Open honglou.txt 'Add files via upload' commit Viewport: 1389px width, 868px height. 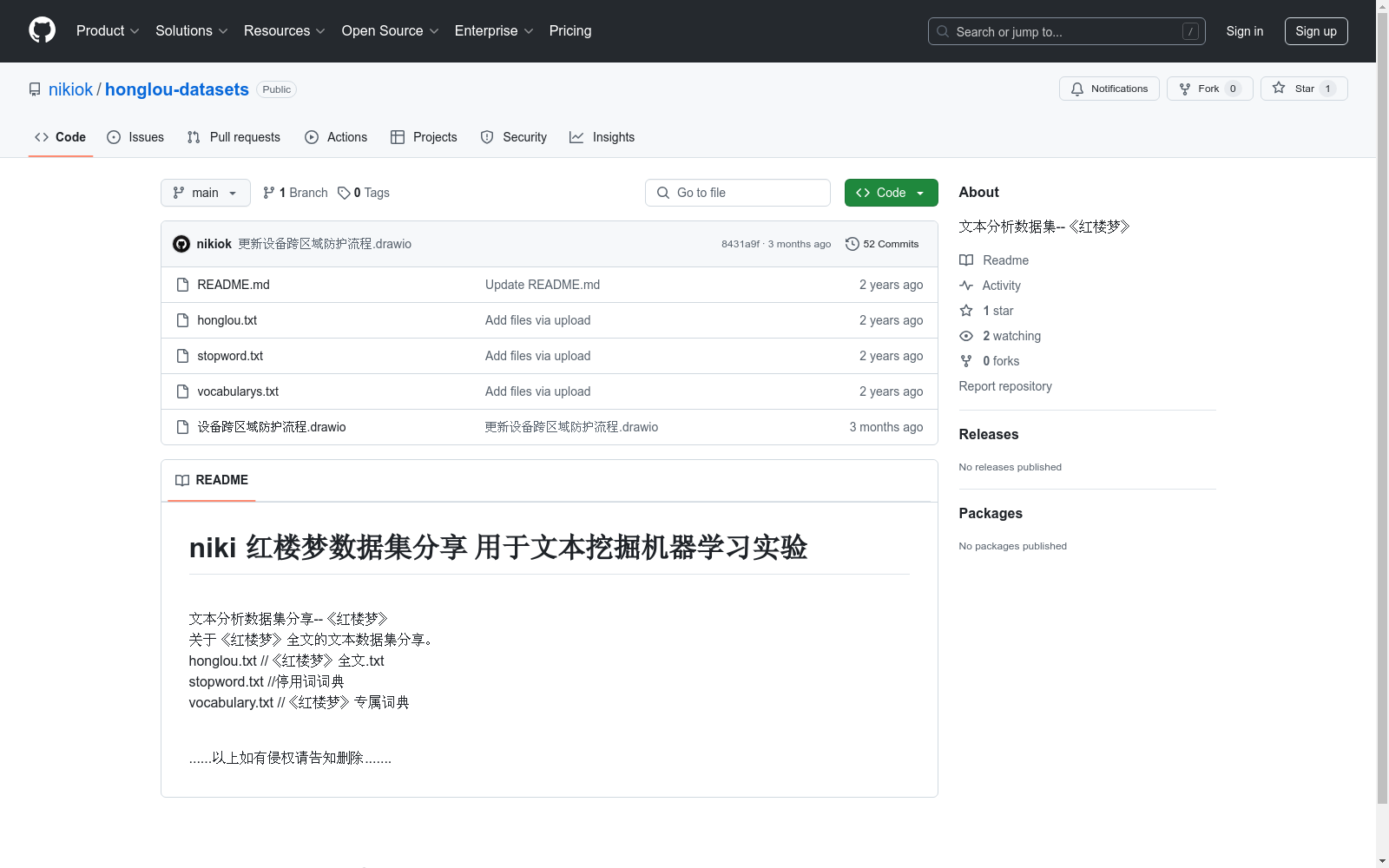pos(538,320)
